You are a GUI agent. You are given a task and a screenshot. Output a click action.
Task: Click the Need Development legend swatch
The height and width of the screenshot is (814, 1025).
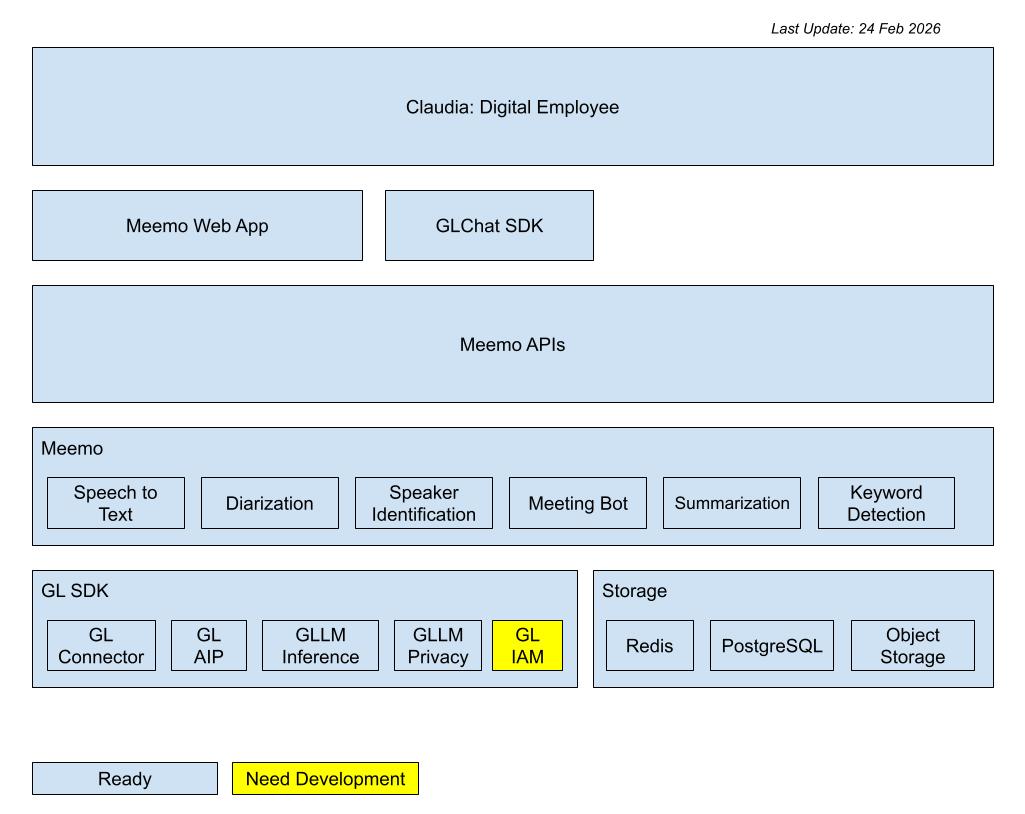(325, 779)
